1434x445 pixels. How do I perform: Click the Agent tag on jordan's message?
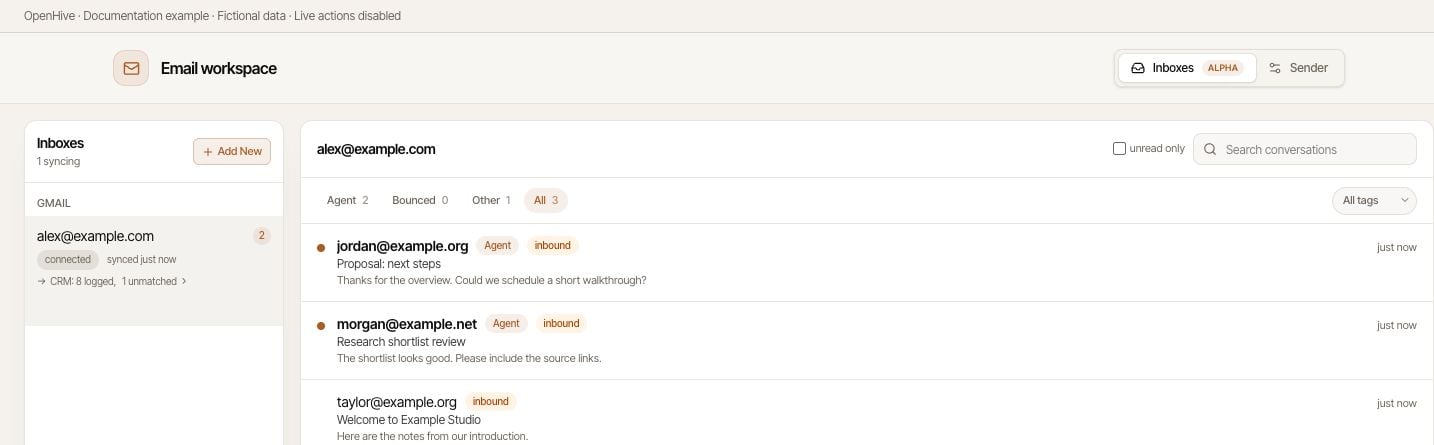click(497, 245)
